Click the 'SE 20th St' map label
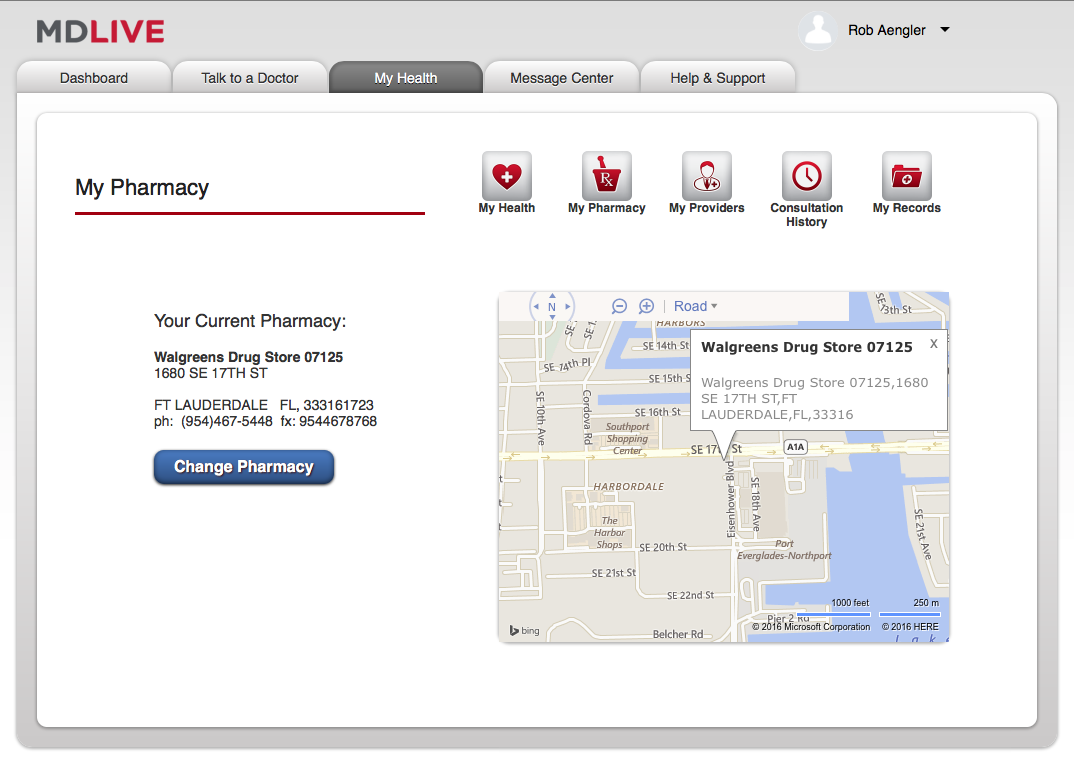Screen dimensions: 1074x764 click(x=663, y=547)
